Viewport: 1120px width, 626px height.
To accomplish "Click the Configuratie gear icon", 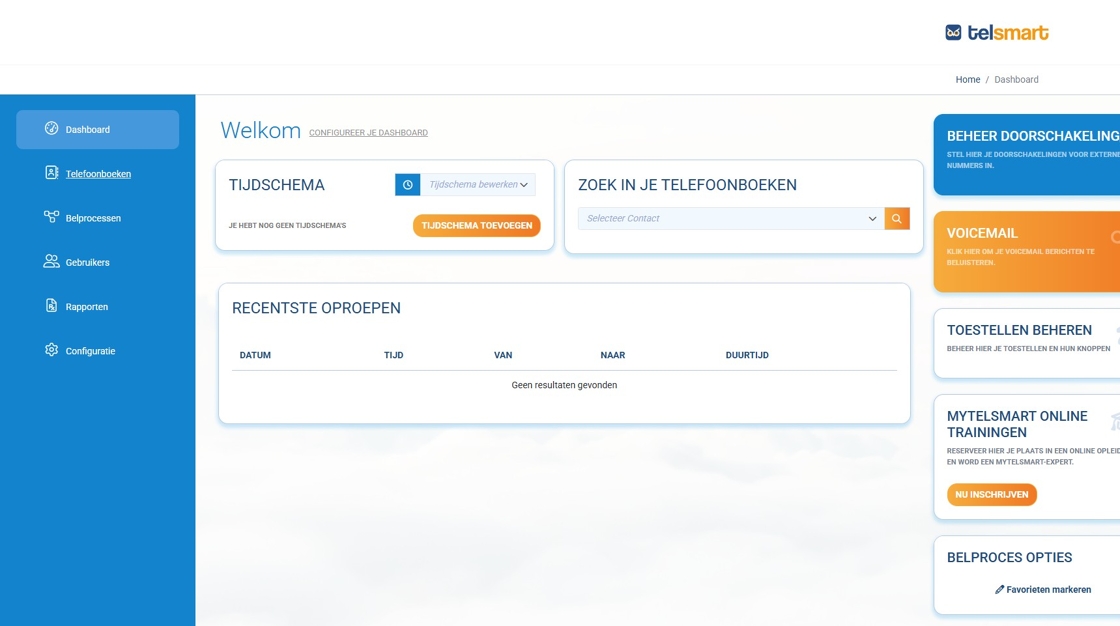I will click(52, 350).
